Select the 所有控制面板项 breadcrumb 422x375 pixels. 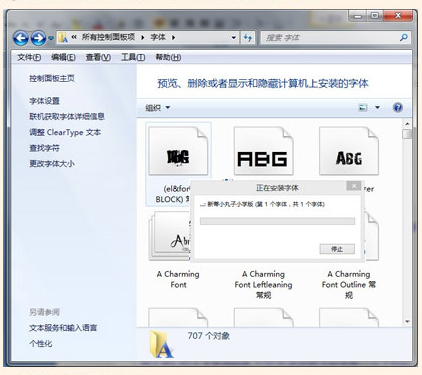tap(108, 37)
